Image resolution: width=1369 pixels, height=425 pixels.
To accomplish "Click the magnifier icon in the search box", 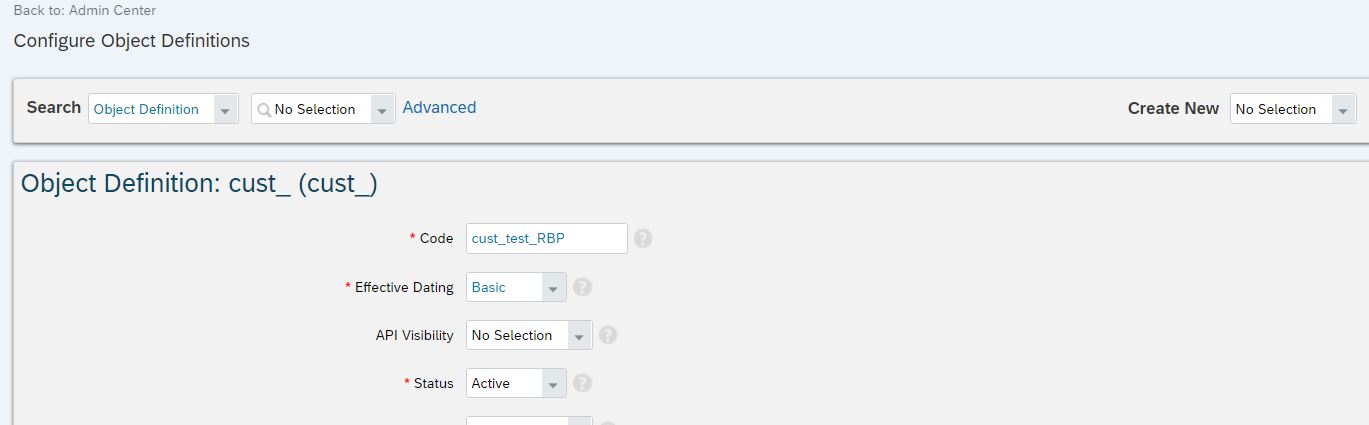I will click(263, 110).
